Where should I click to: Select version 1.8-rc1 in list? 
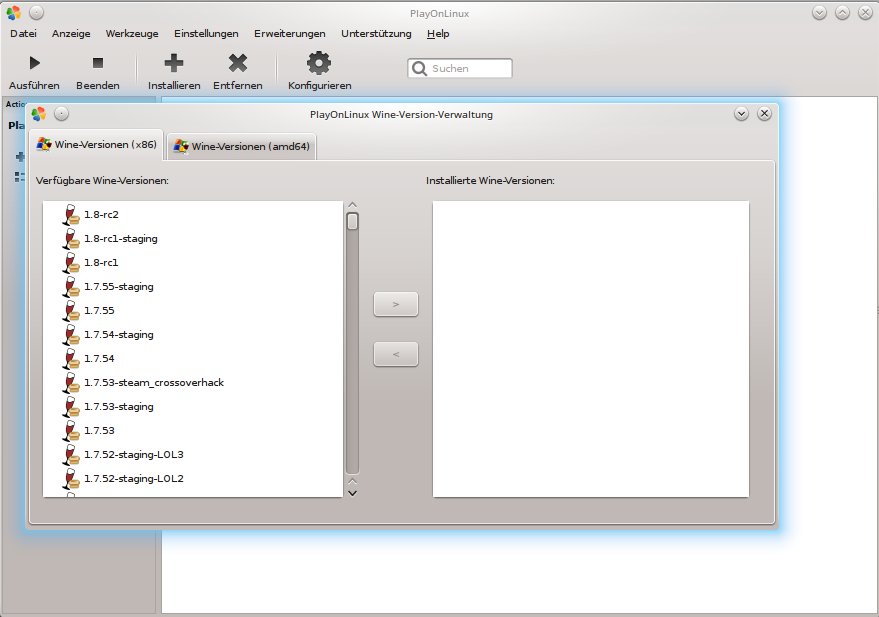point(101,263)
